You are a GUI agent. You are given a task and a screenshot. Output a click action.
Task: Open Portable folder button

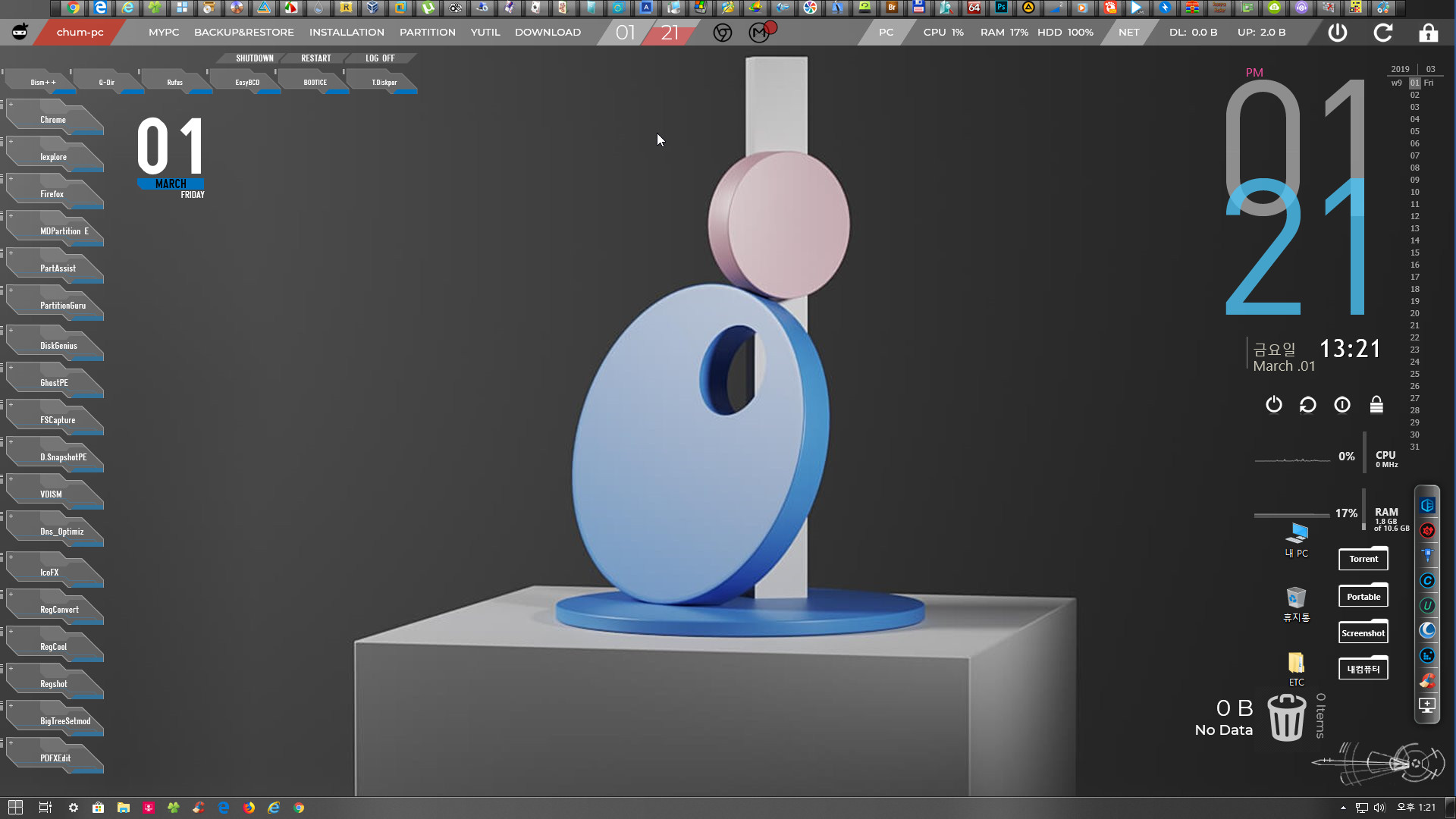tap(1363, 597)
